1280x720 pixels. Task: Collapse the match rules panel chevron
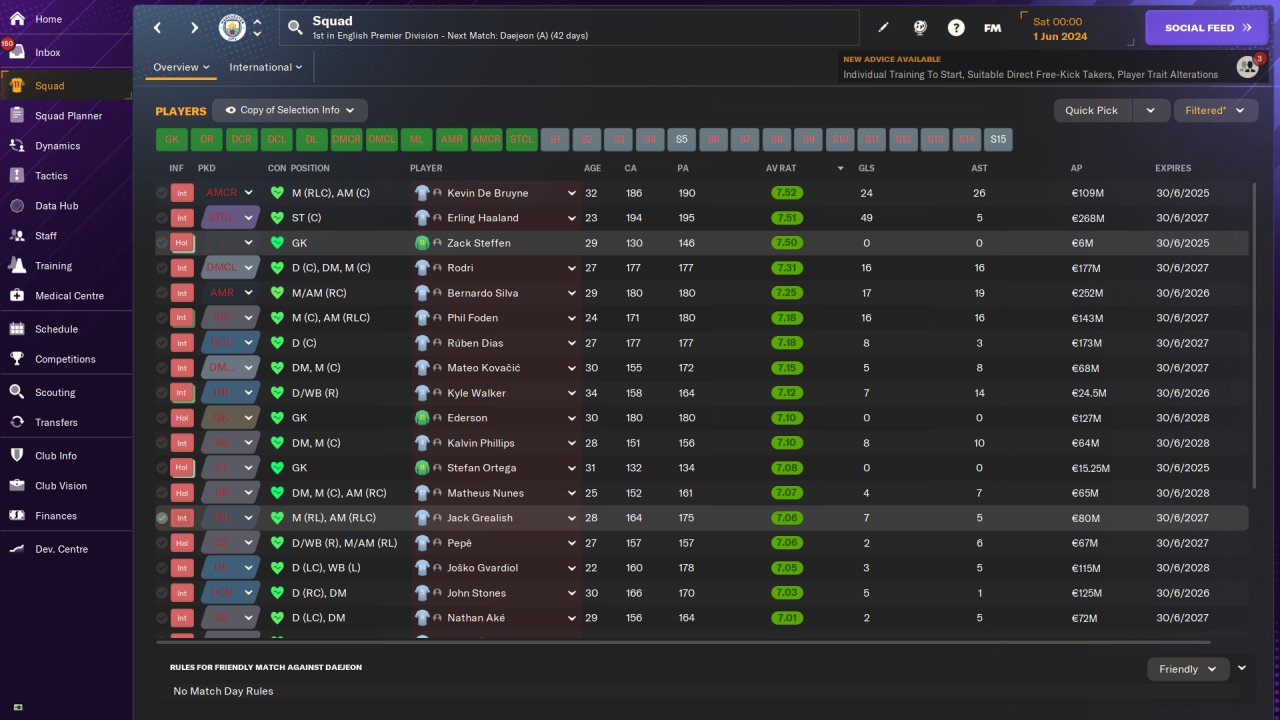(x=1242, y=668)
